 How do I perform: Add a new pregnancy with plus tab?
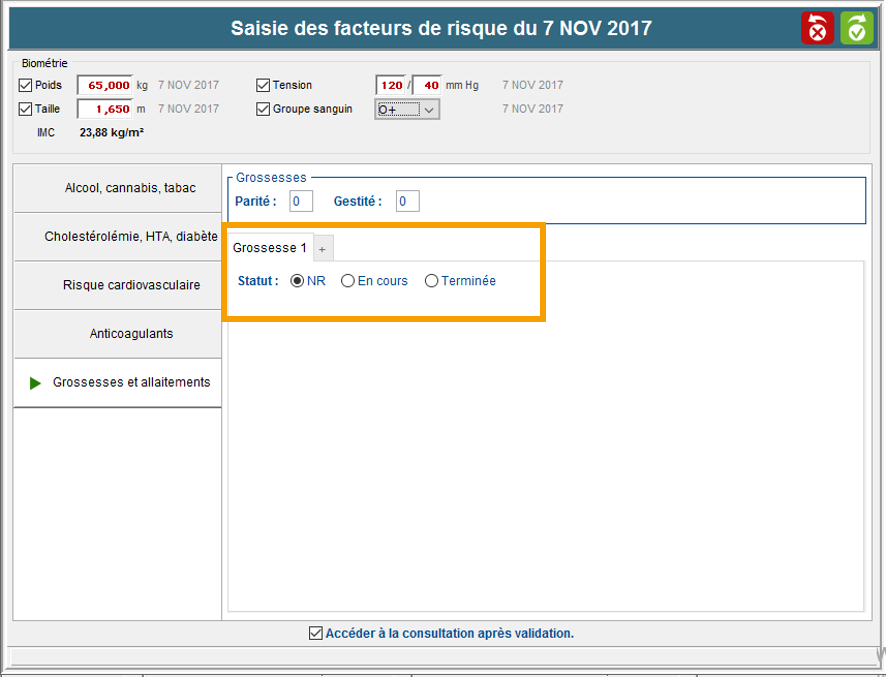(x=322, y=249)
